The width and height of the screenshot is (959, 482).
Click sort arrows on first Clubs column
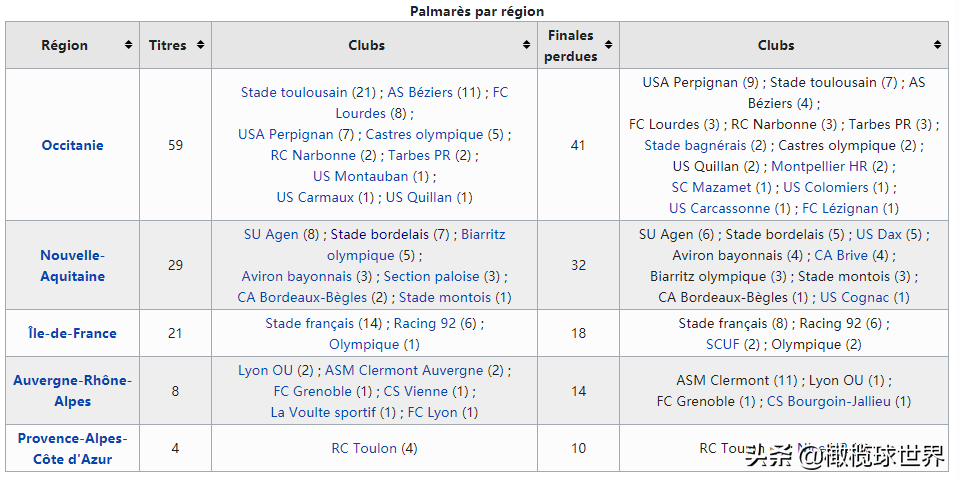pos(527,45)
